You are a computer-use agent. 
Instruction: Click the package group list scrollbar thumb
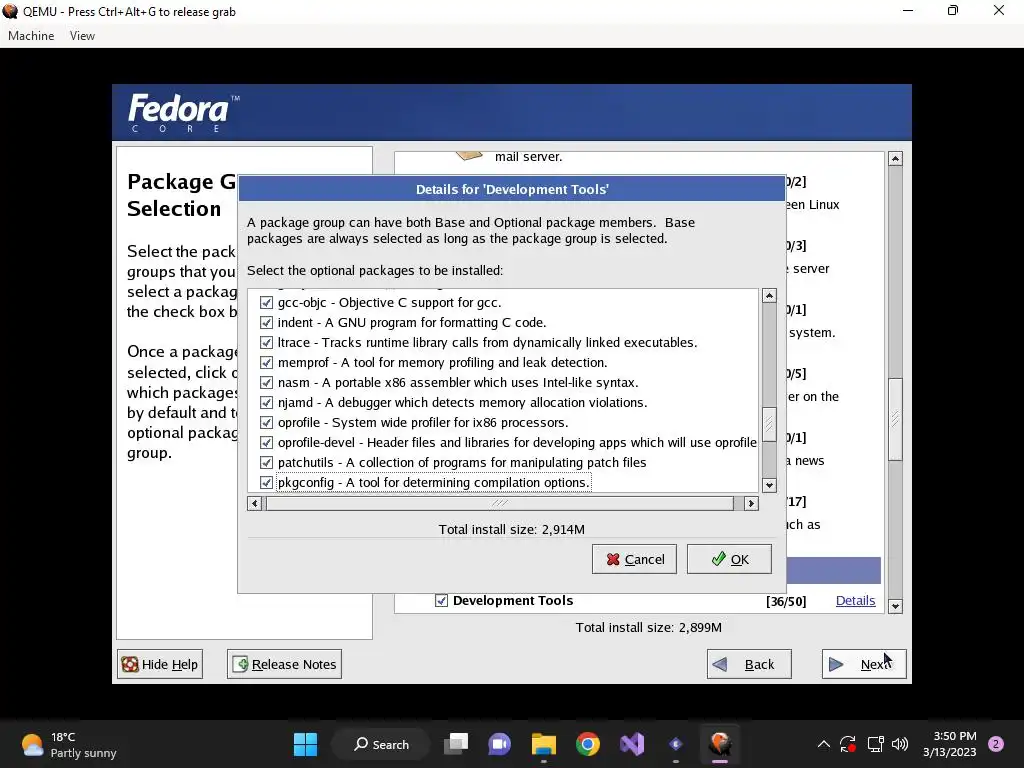895,419
